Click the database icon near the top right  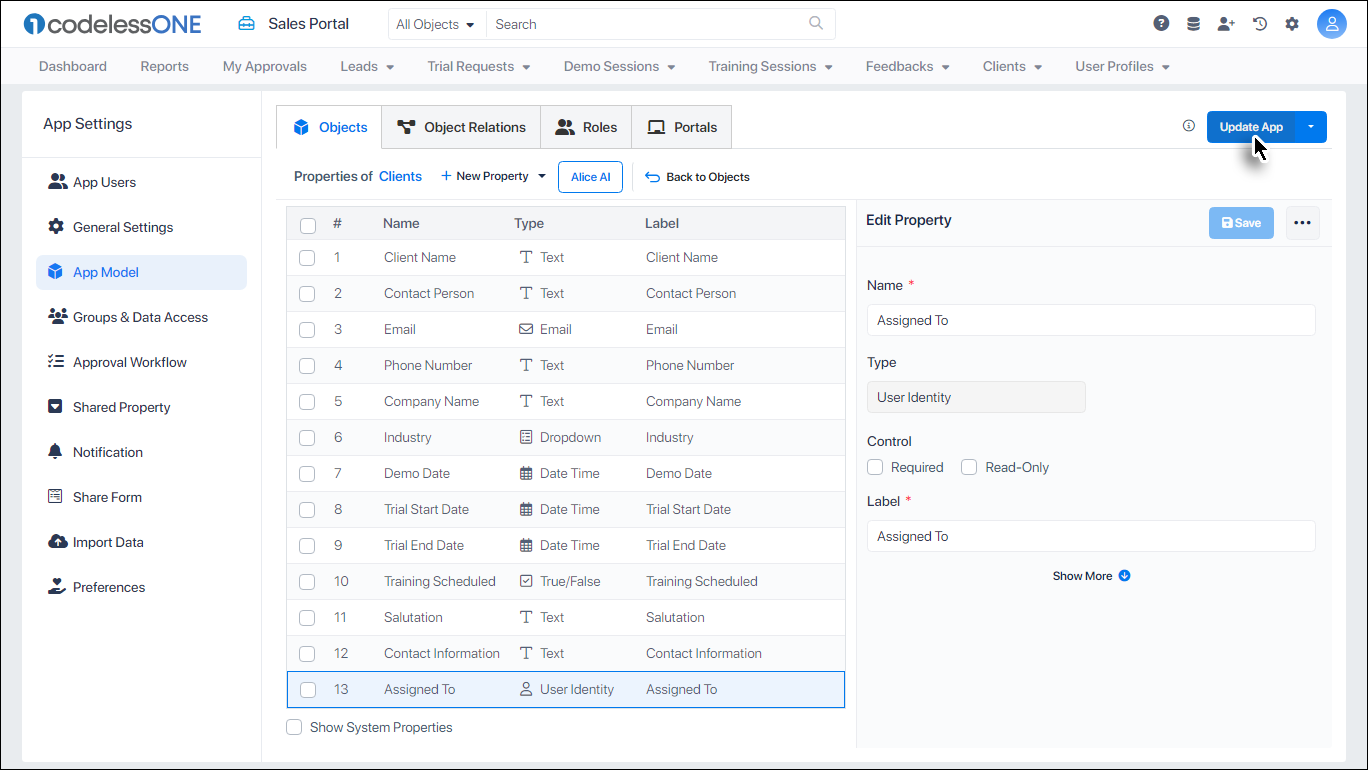1193,22
